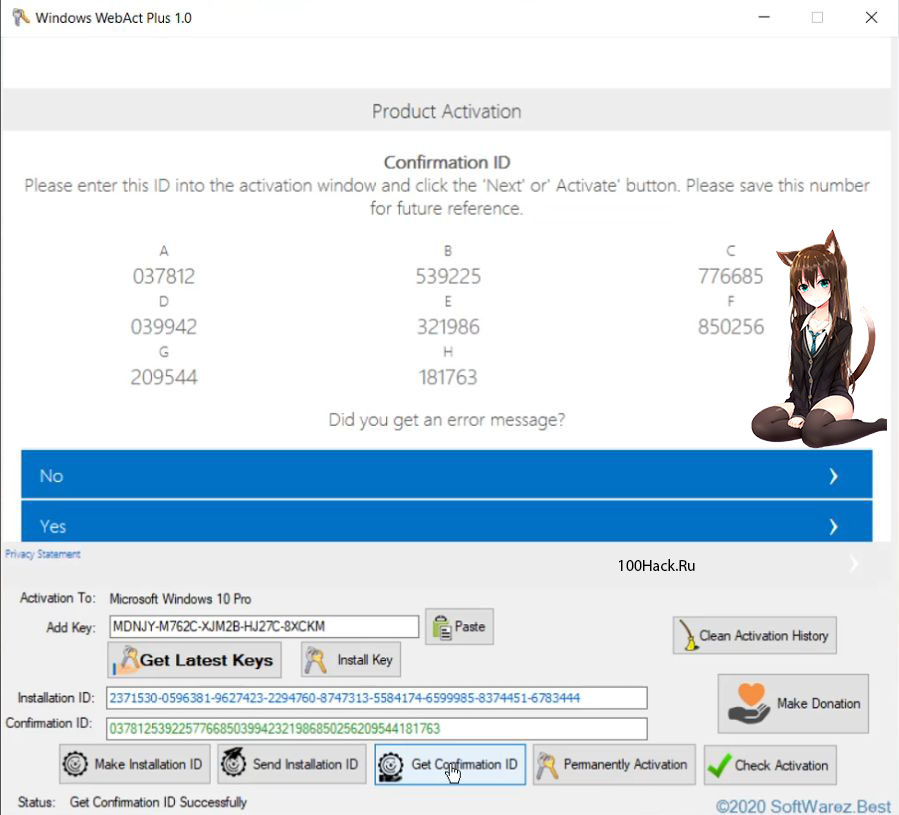This screenshot has width=899, height=815.
Task: Select the 'Yes' error message answer row
Action: pos(446,524)
